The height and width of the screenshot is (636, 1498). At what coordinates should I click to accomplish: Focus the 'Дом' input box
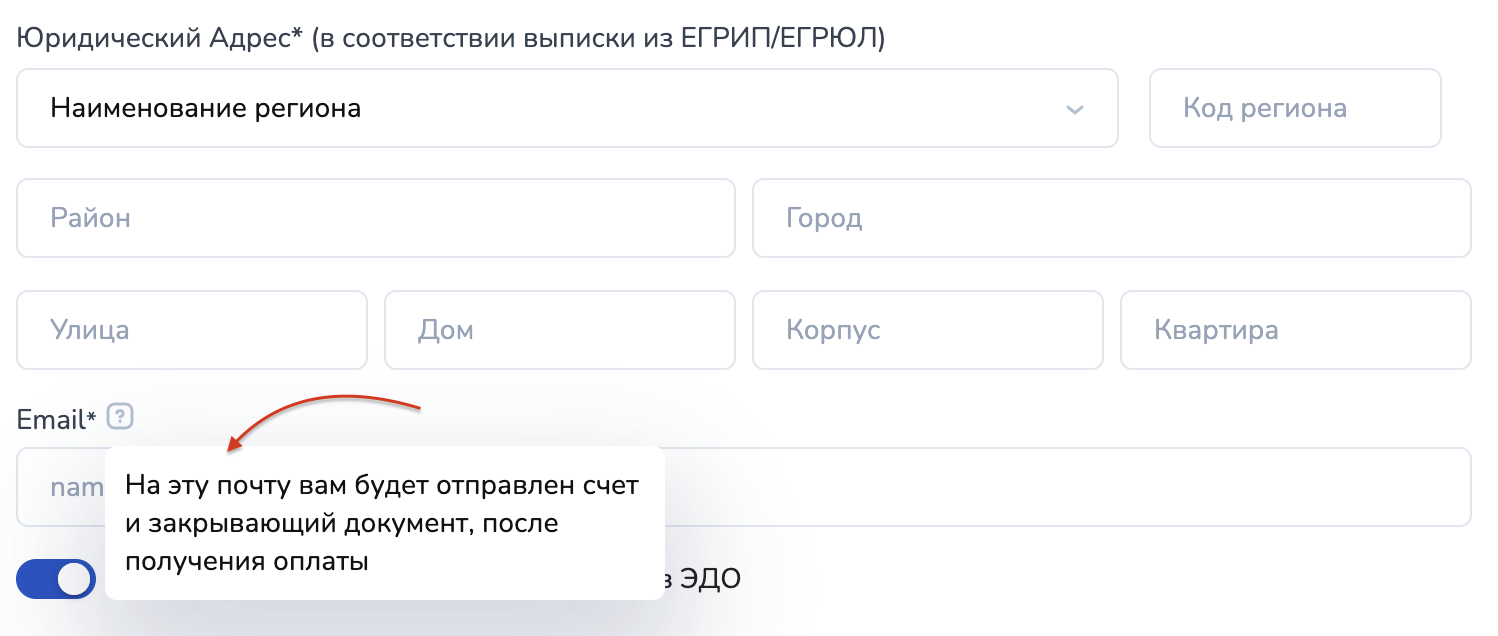pyautogui.click(x=559, y=330)
